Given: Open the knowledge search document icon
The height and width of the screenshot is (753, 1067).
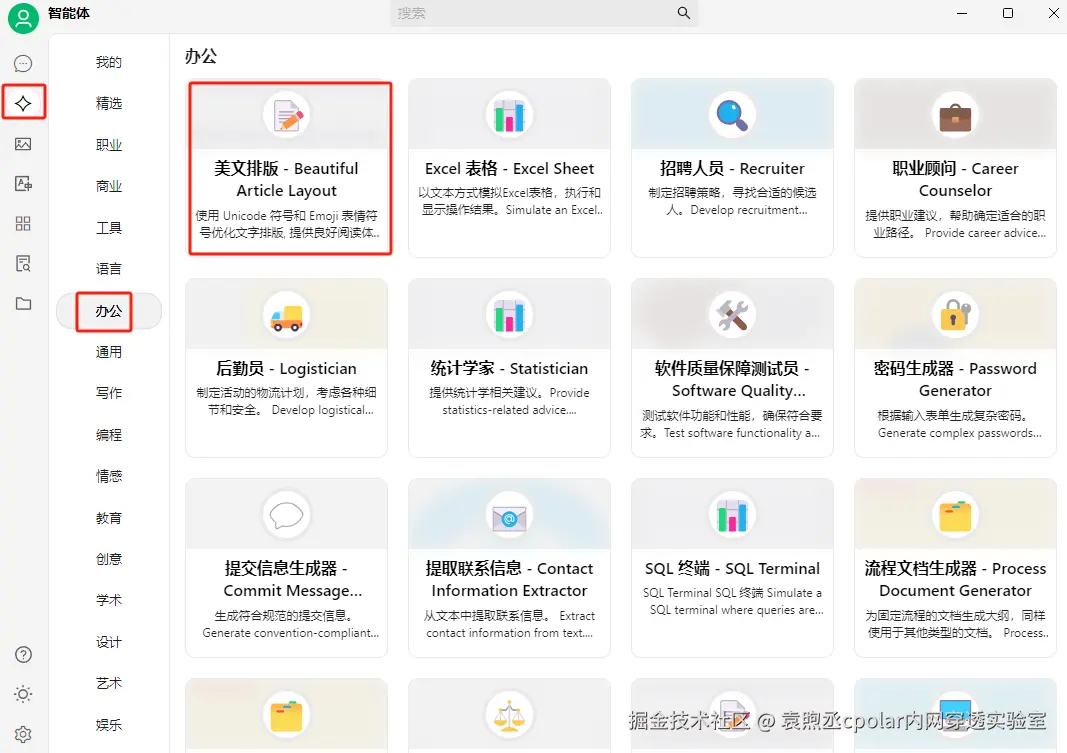Looking at the screenshot, I should 23,263.
